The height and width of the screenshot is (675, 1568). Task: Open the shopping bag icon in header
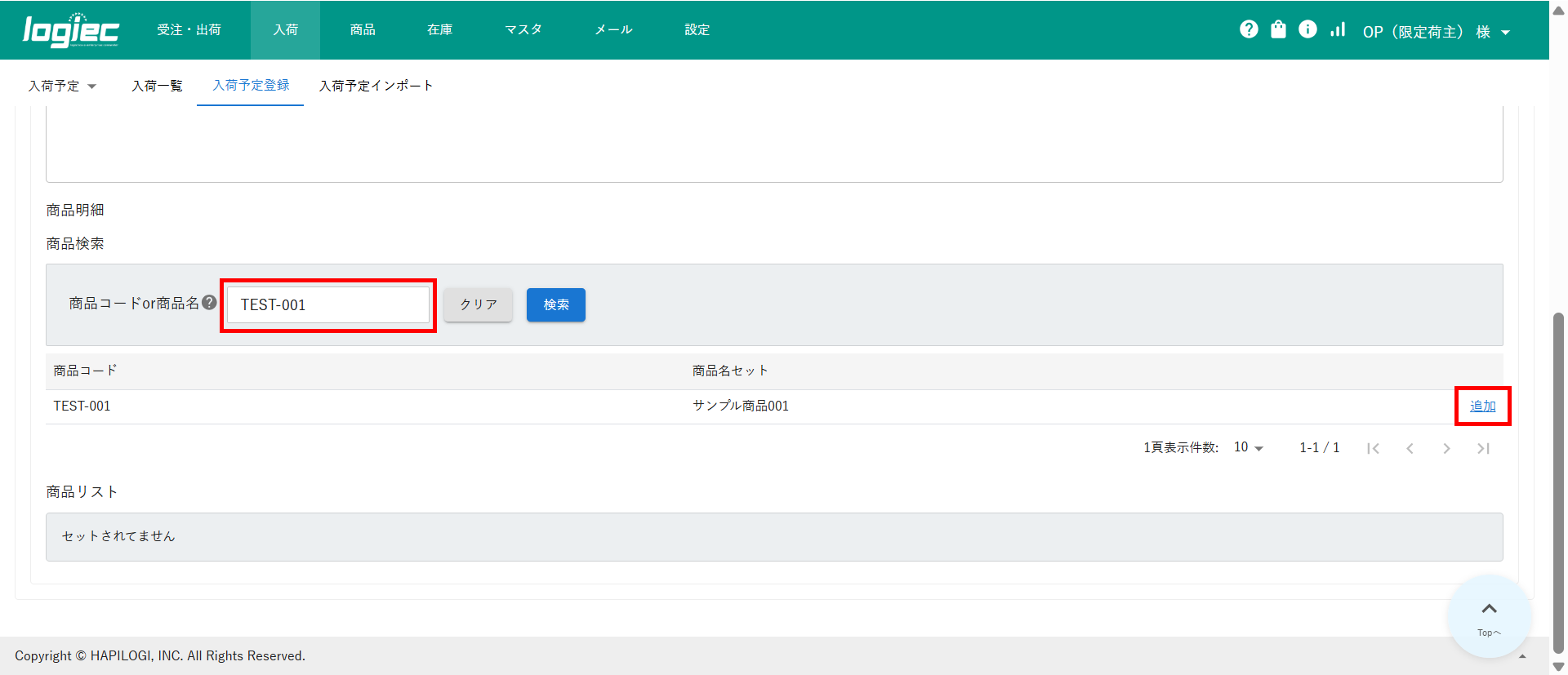1278,29
